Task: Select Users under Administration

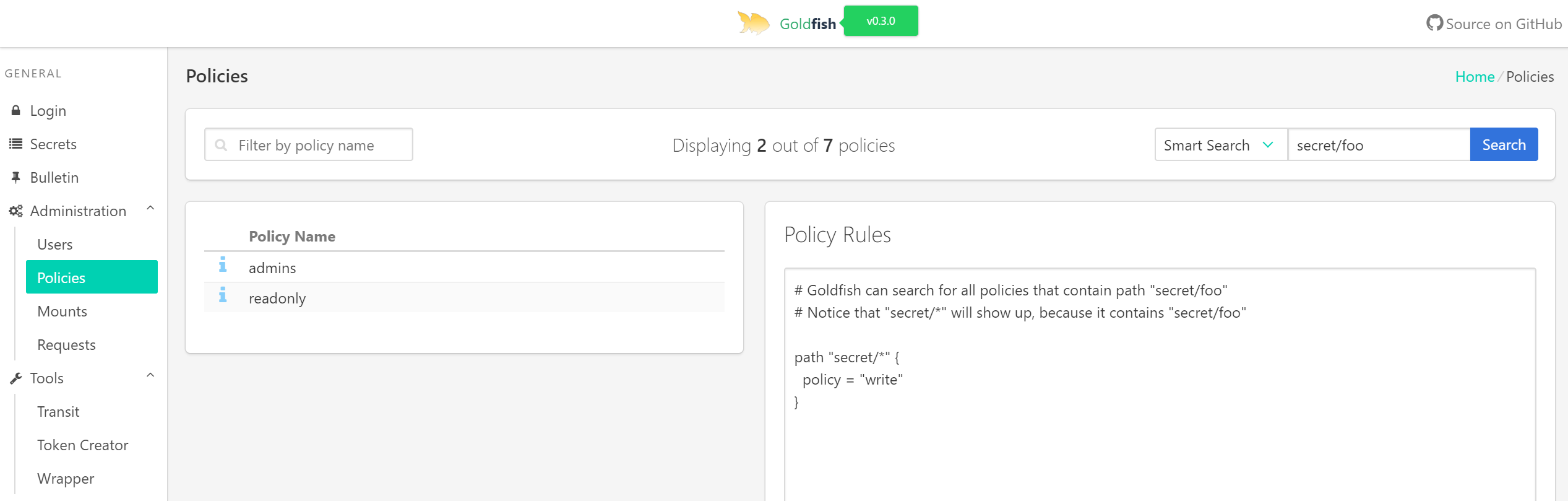Action: (55, 245)
